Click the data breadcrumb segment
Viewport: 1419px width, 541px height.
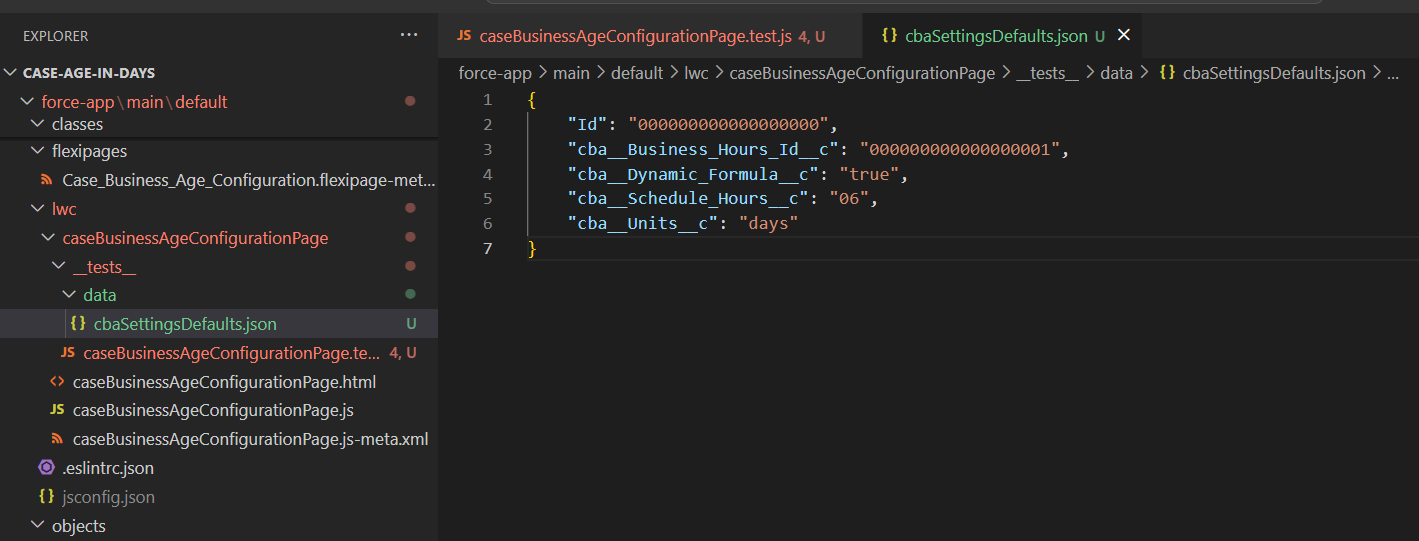click(x=1116, y=73)
